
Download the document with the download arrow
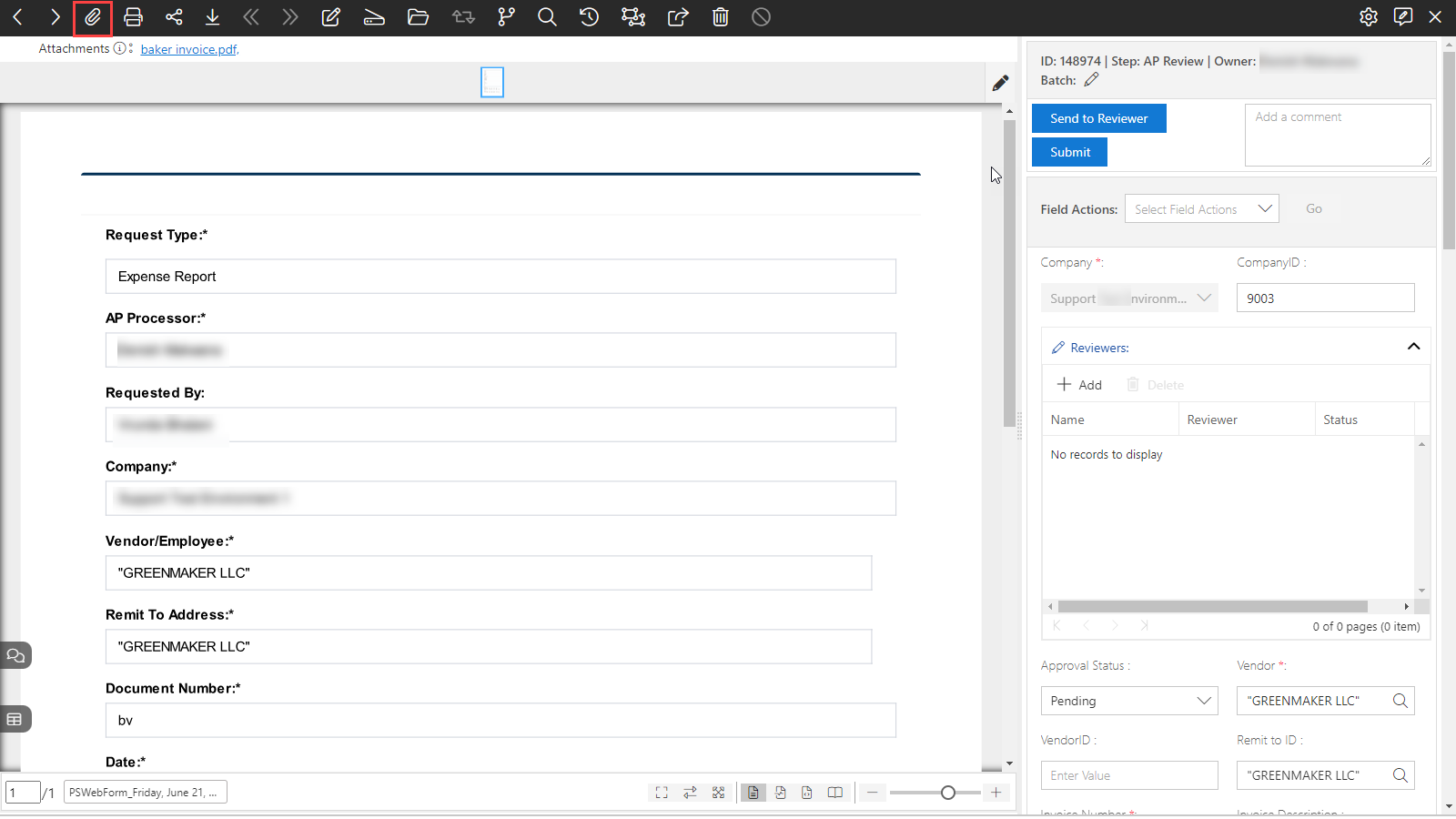[x=212, y=17]
